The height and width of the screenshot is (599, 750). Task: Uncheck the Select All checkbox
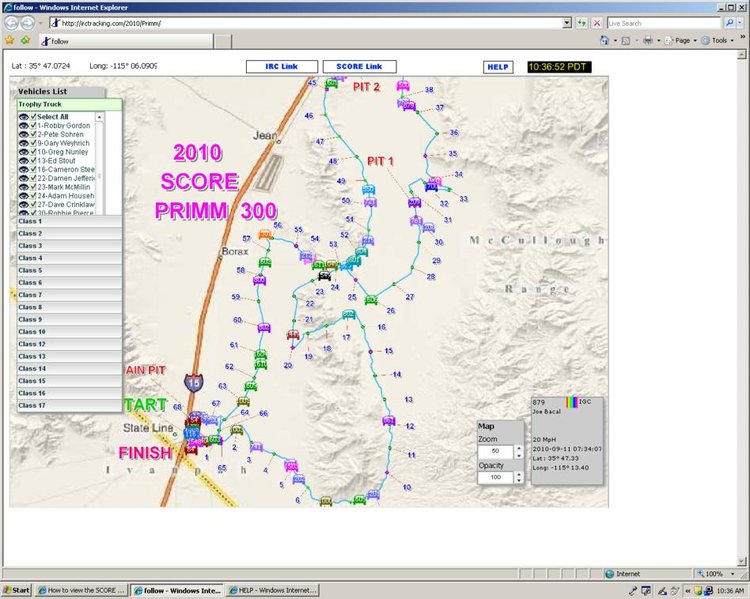[x=33, y=117]
